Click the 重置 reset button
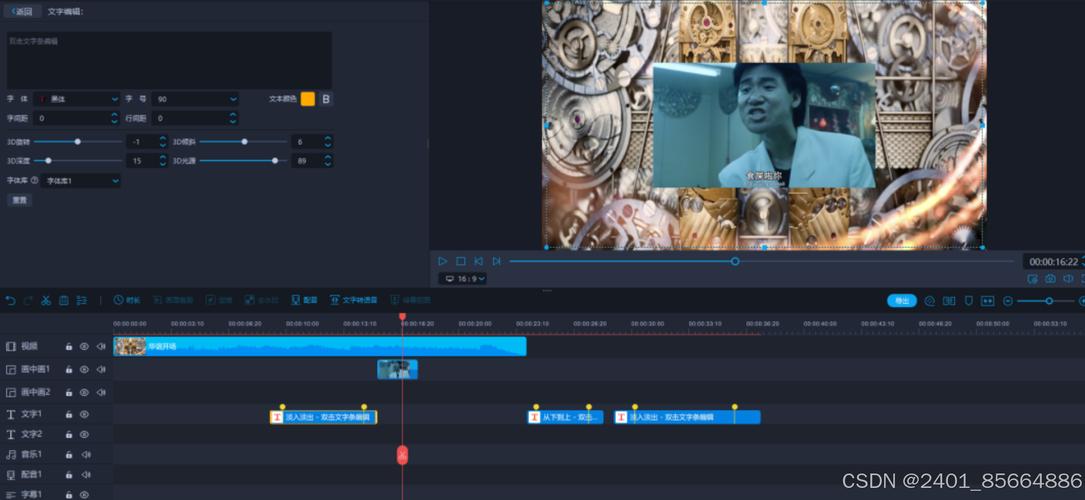The image size is (1085, 500). [19, 200]
